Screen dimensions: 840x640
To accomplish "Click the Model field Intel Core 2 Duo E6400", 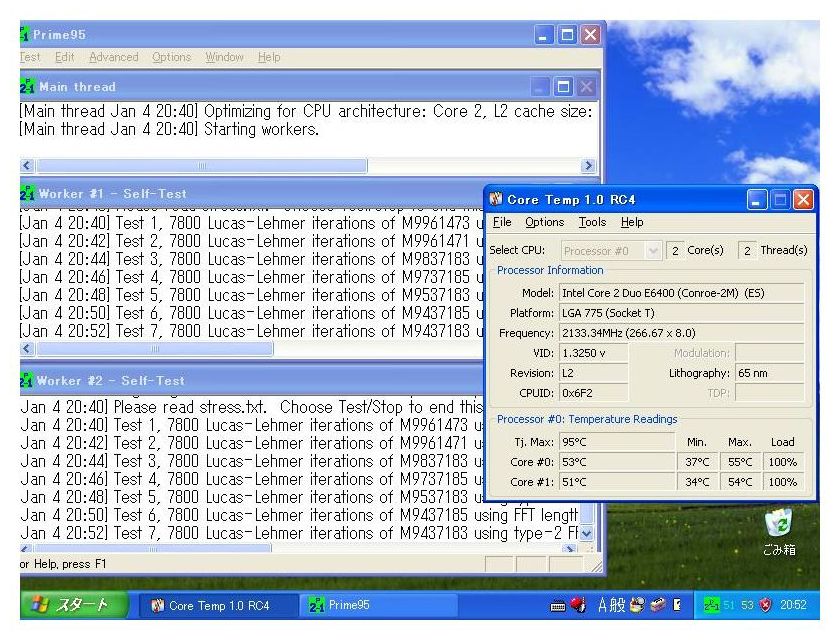I will click(681, 293).
